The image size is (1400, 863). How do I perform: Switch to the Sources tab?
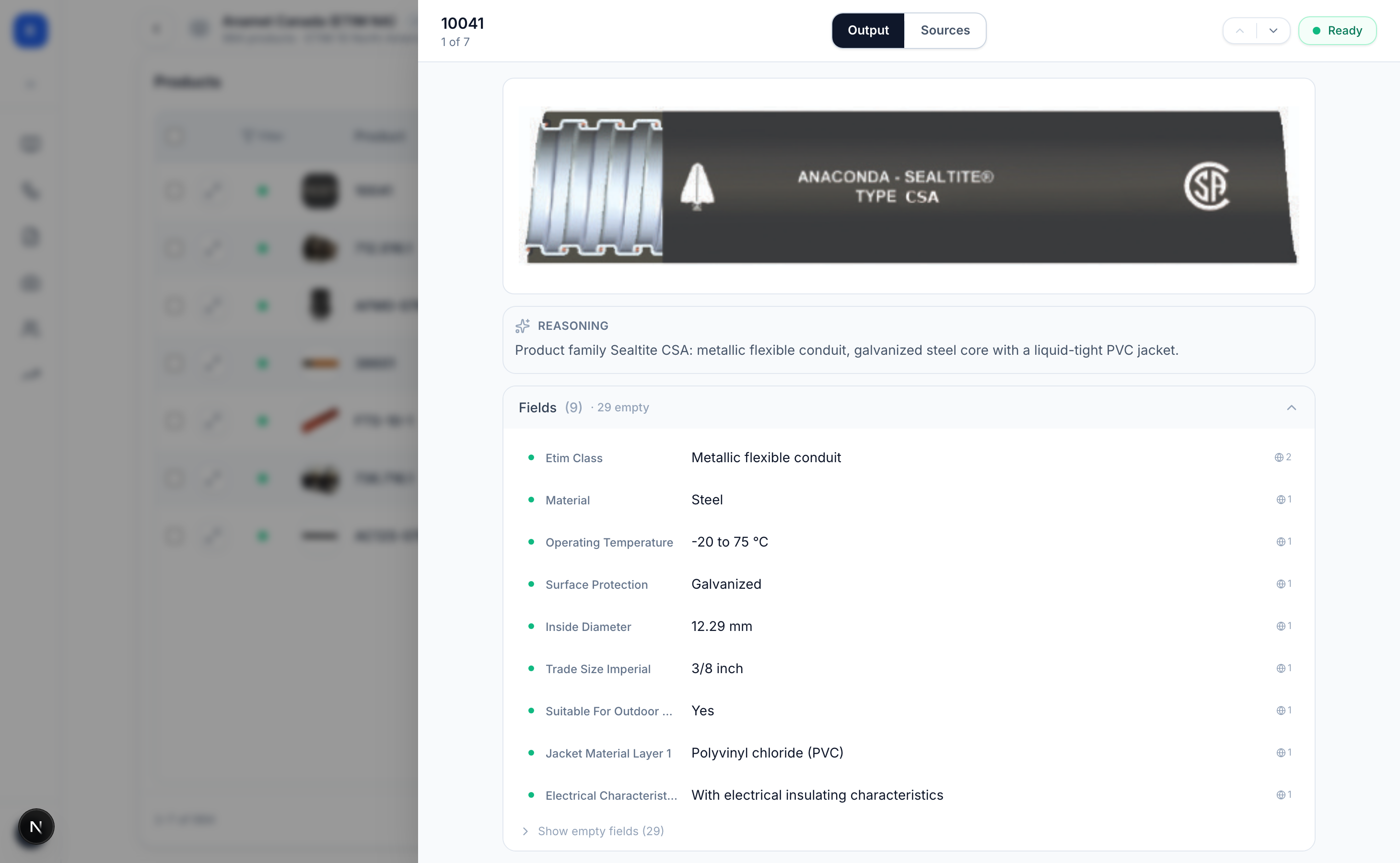[x=945, y=30]
